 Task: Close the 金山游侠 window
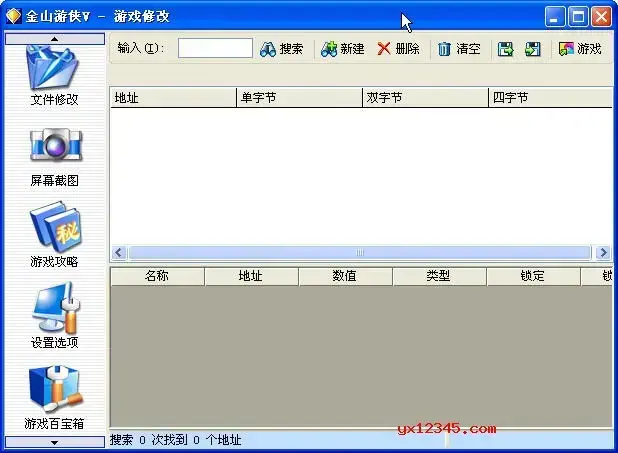601,17
